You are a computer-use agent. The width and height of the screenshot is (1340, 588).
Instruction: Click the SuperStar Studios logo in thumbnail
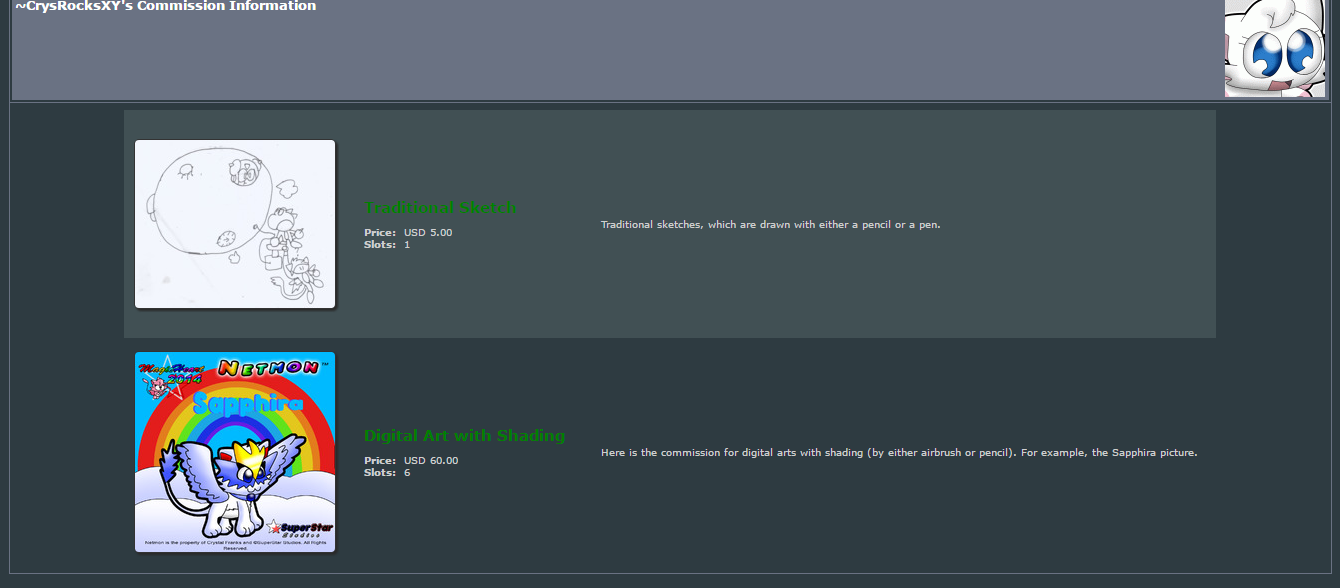[x=300, y=528]
